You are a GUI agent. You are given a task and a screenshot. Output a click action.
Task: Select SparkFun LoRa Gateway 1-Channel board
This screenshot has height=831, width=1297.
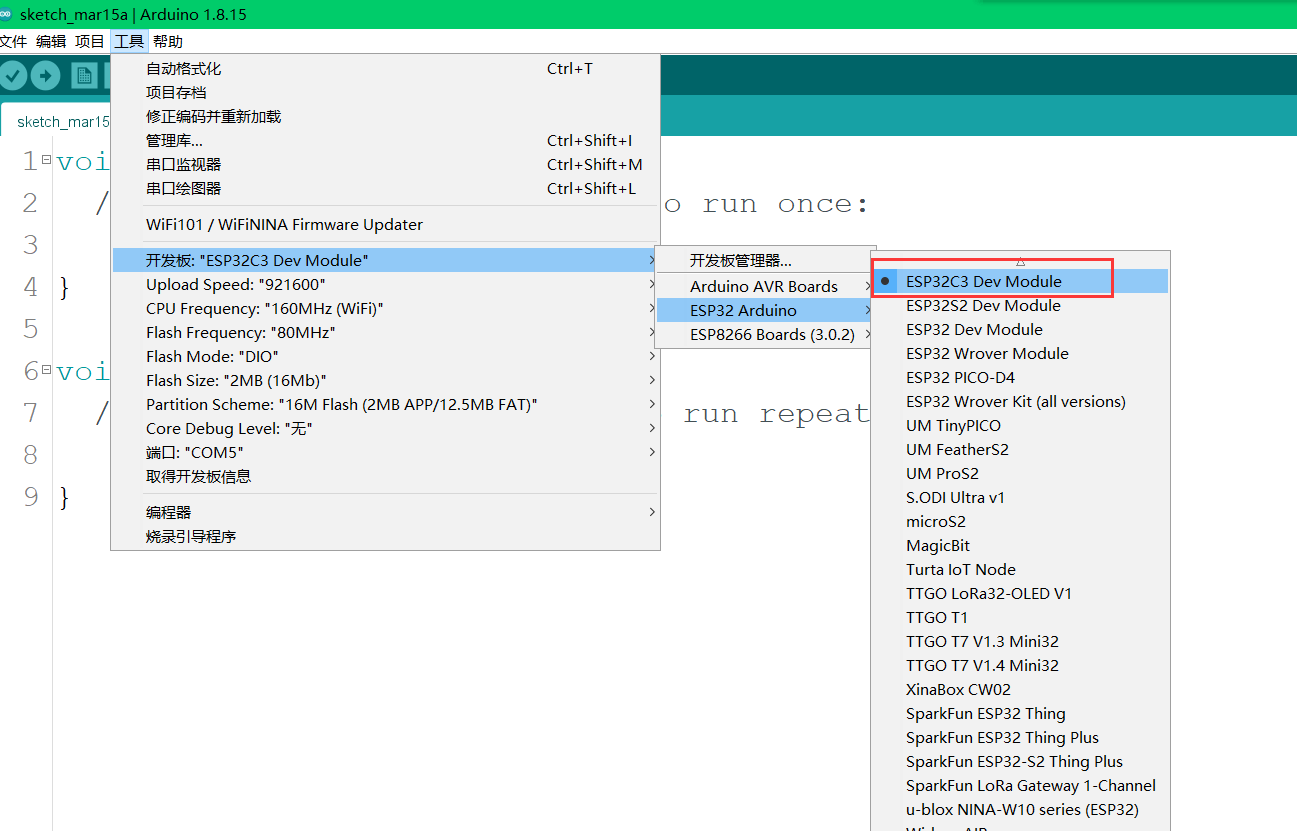[x=1020, y=786]
